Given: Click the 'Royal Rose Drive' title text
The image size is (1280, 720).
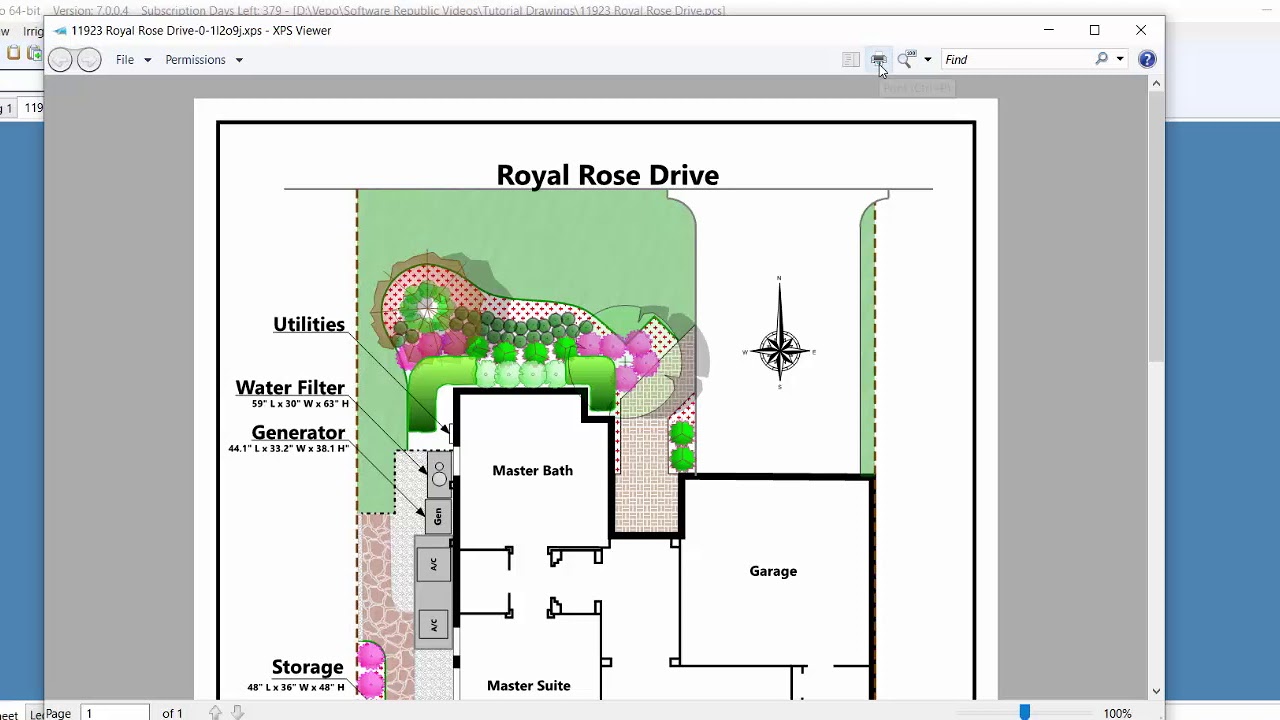Looking at the screenshot, I should [608, 175].
